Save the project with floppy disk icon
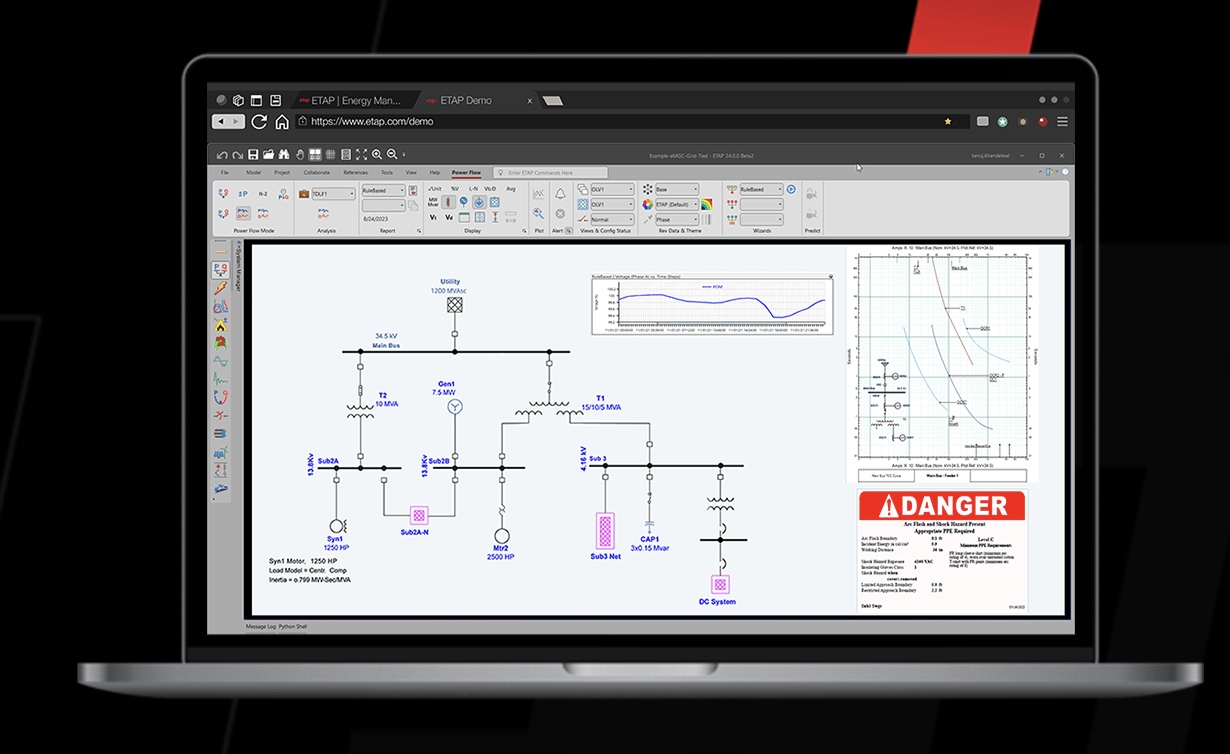The height and width of the screenshot is (754, 1230). click(x=253, y=154)
